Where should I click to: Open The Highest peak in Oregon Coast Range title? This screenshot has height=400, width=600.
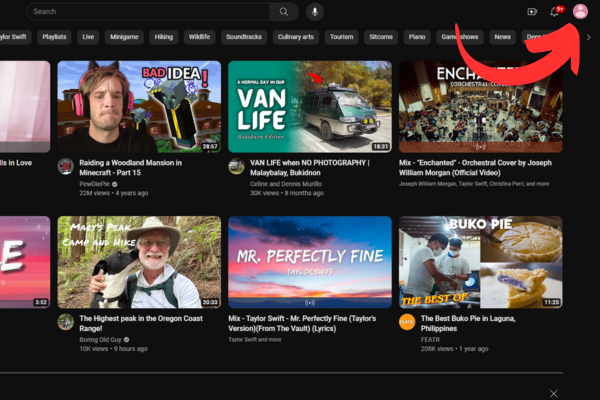pyautogui.click(x=141, y=323)
